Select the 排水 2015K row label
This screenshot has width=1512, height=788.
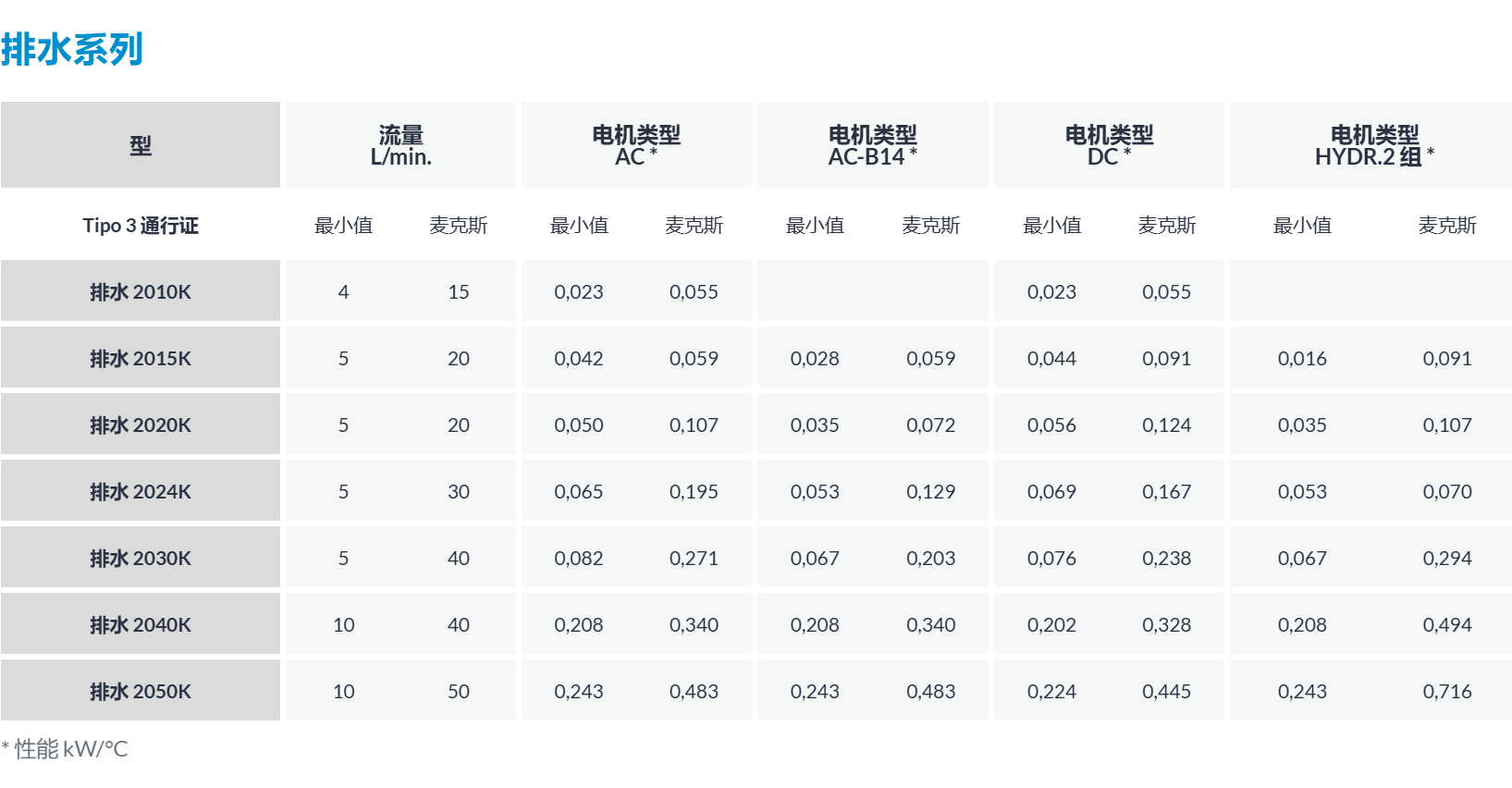[x=141, y=358]
